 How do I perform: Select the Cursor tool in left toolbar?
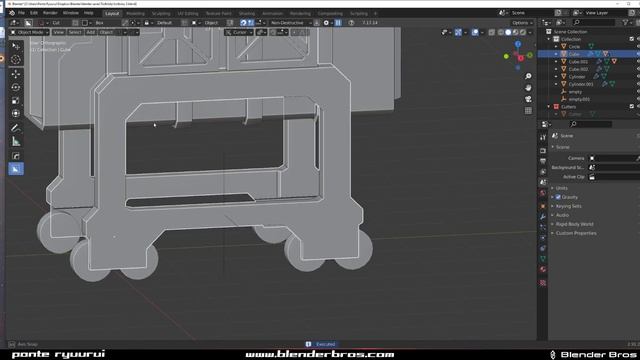tap(16, 60)
